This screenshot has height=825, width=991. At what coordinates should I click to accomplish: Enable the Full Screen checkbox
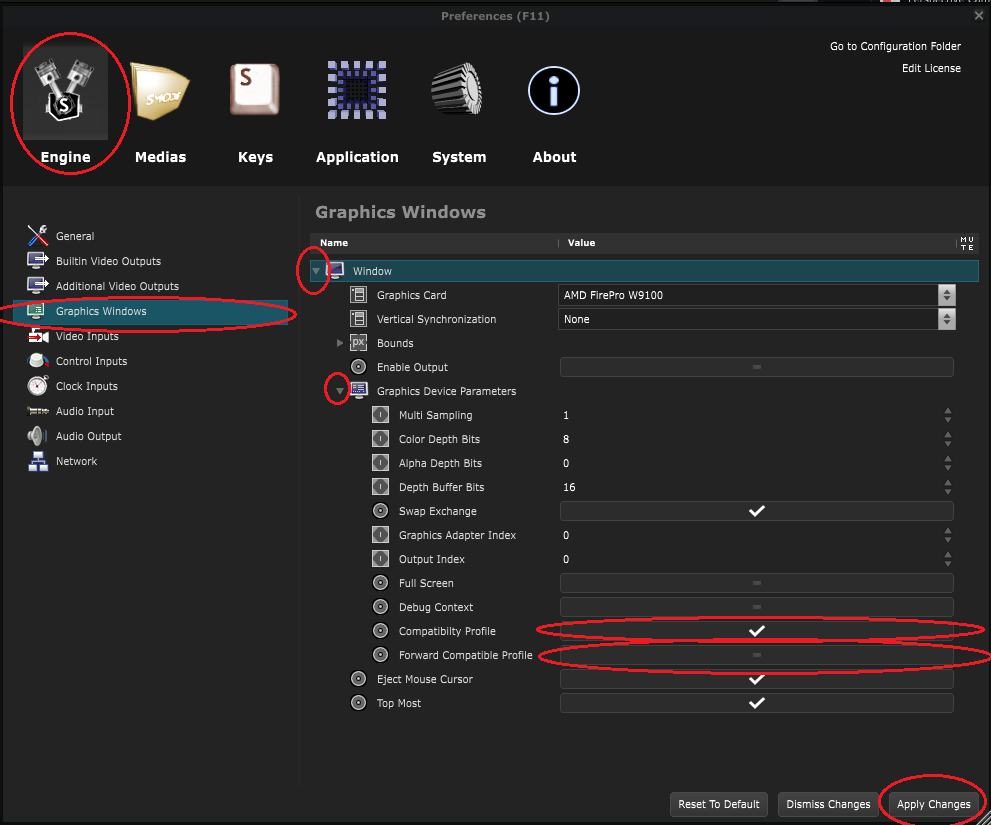coord(757,583)
